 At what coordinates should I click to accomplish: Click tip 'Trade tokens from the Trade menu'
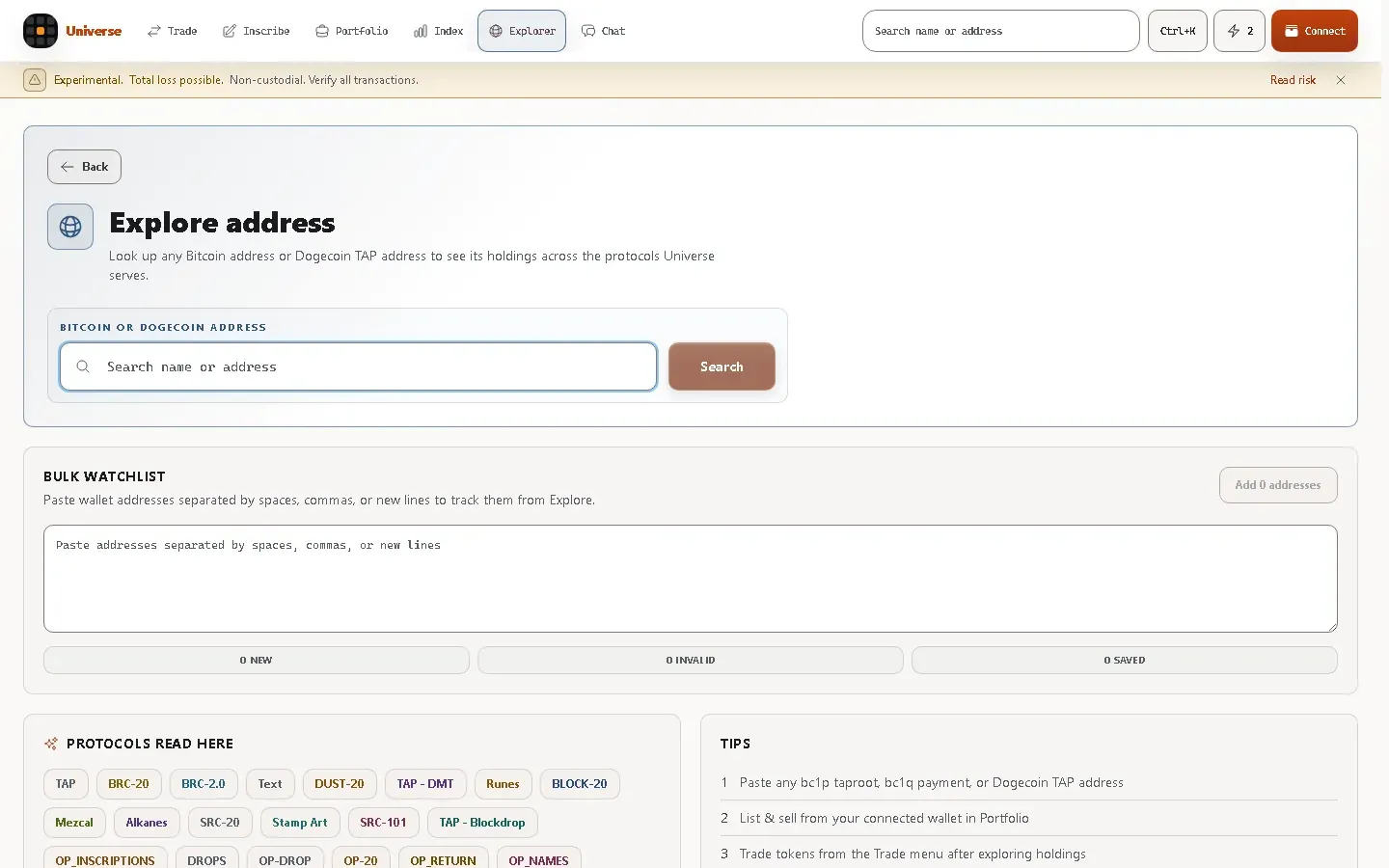(912, 854)
